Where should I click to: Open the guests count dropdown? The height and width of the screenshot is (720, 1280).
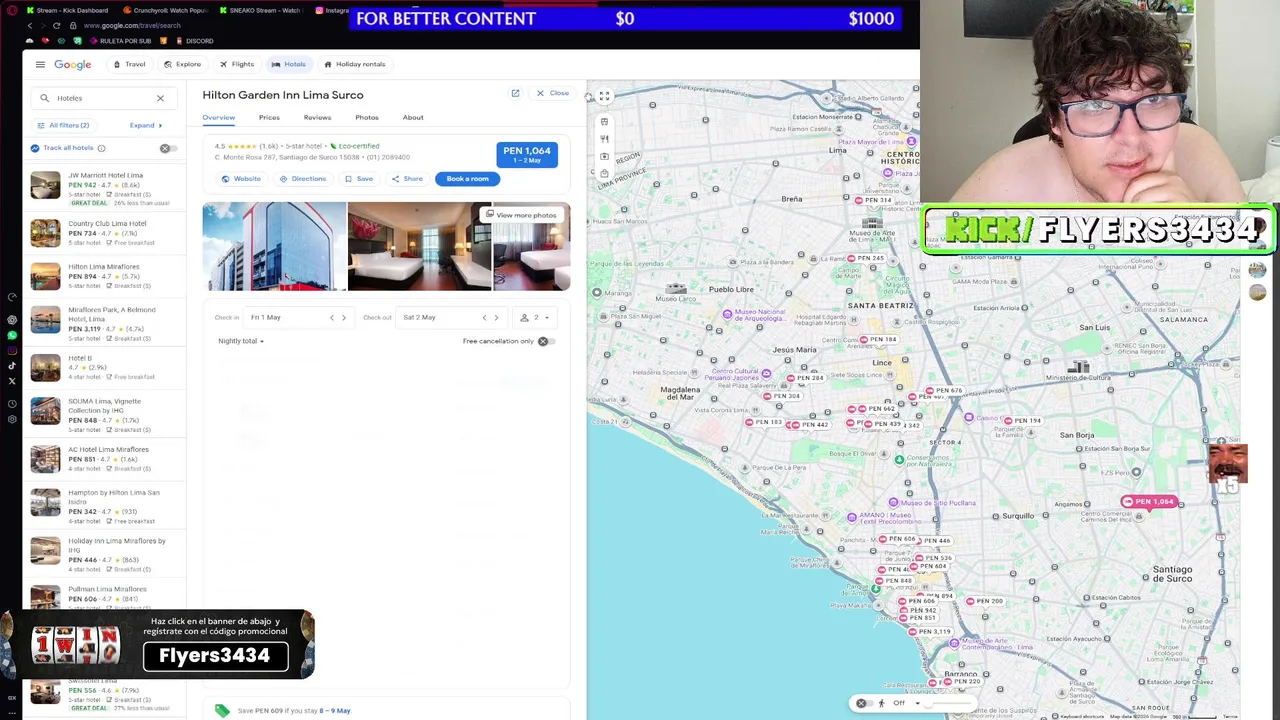click(x=535, y=317)
